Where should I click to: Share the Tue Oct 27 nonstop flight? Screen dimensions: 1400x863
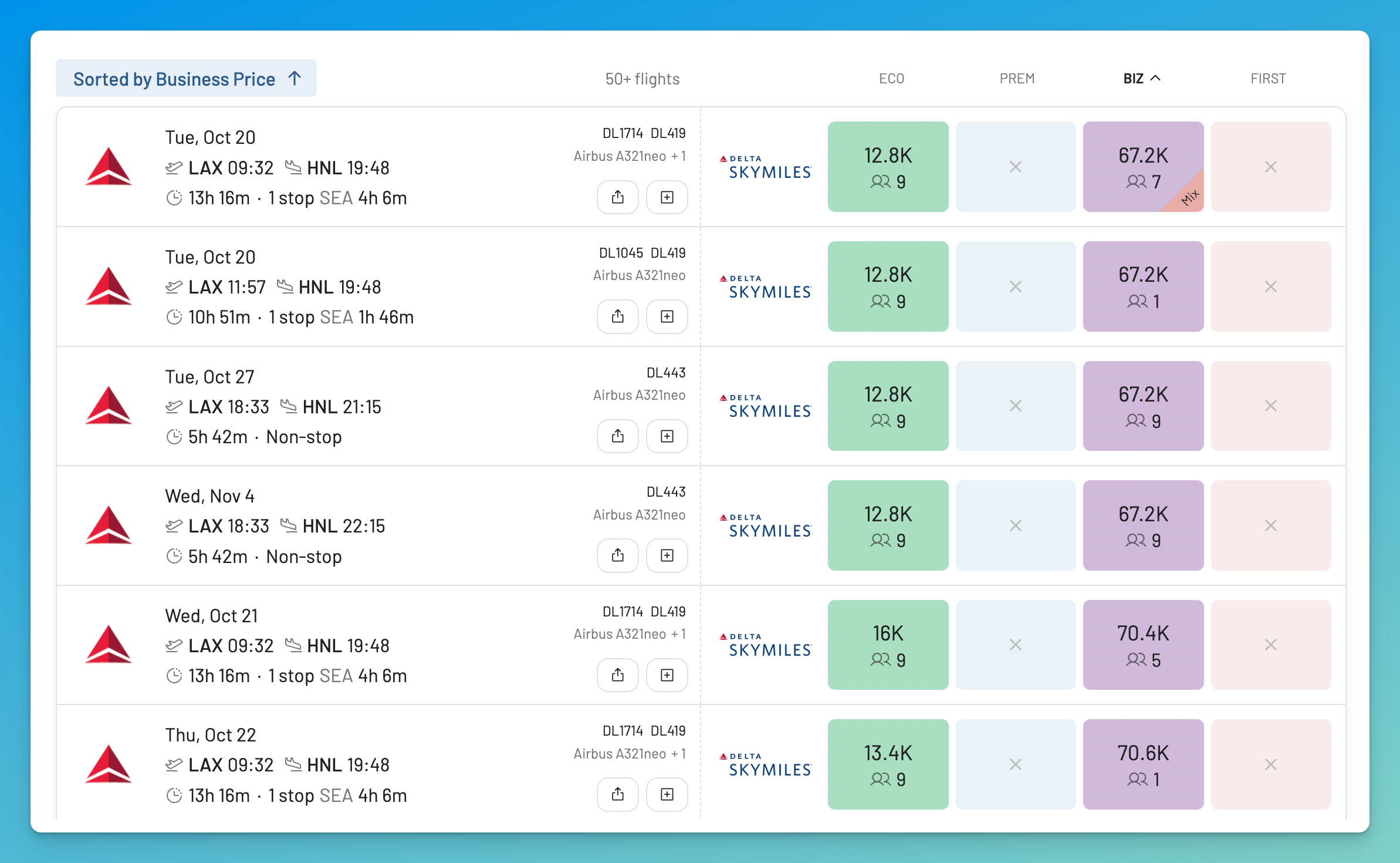pyautogui.click(x=617, y=436)
